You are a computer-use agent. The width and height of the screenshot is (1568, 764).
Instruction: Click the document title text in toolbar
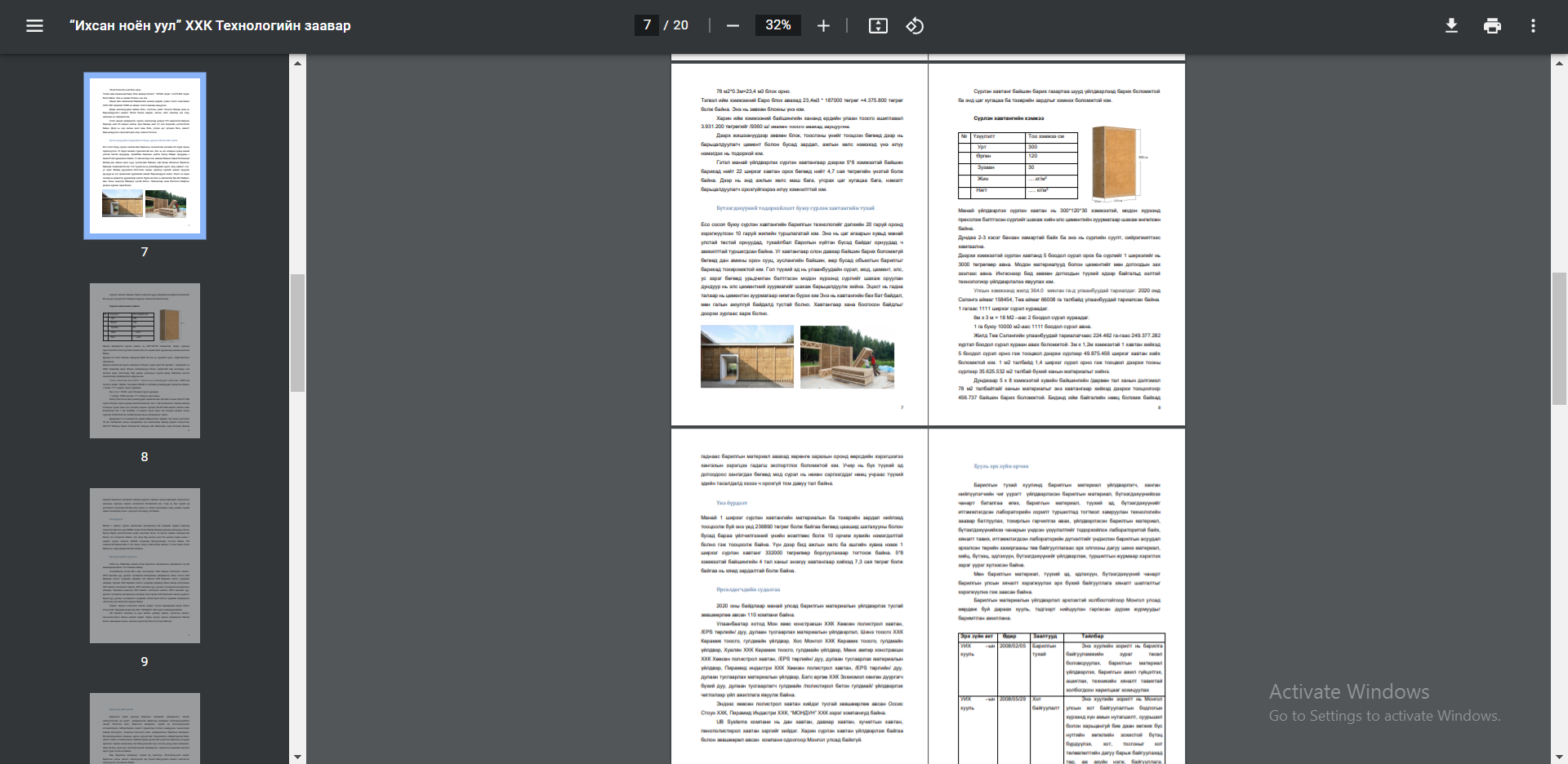click(x=210, y=26)
